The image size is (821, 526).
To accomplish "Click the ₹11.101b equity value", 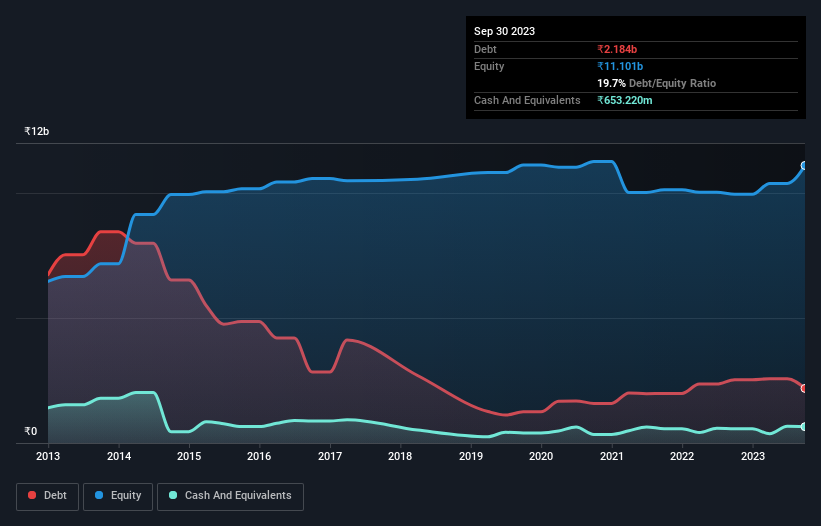I will tap(620, 66).
